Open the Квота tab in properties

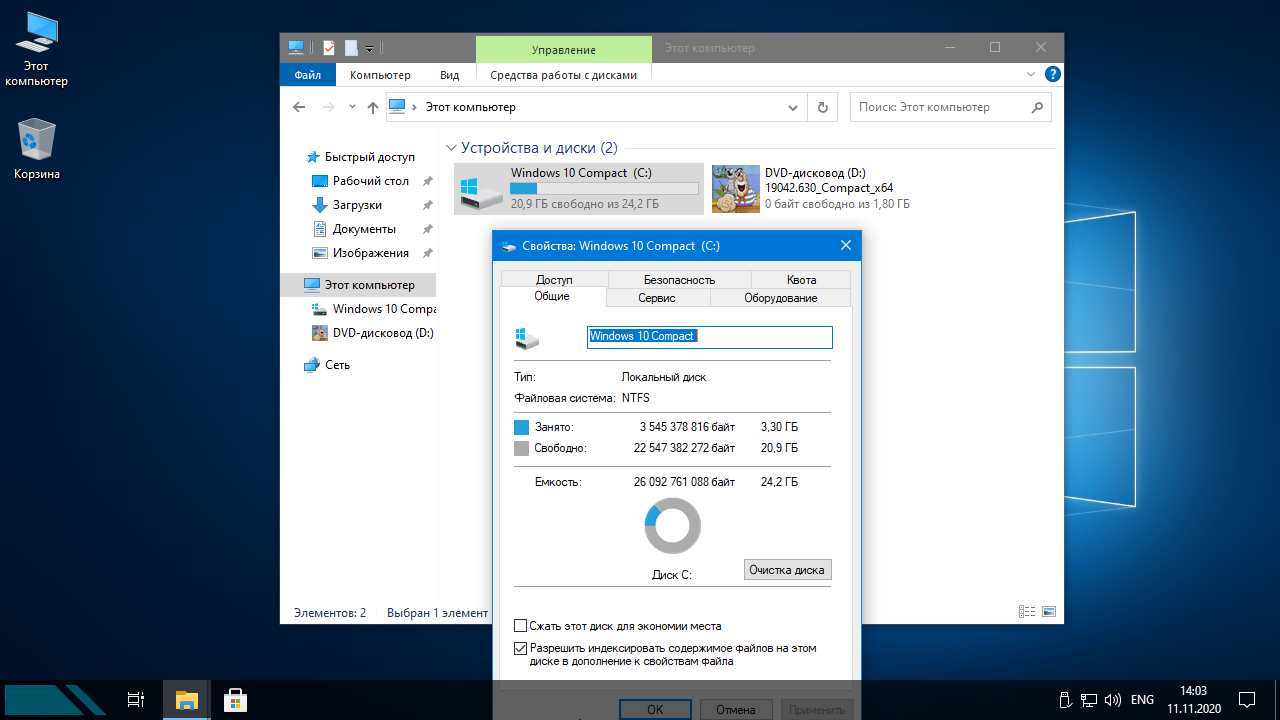(801, 280)
